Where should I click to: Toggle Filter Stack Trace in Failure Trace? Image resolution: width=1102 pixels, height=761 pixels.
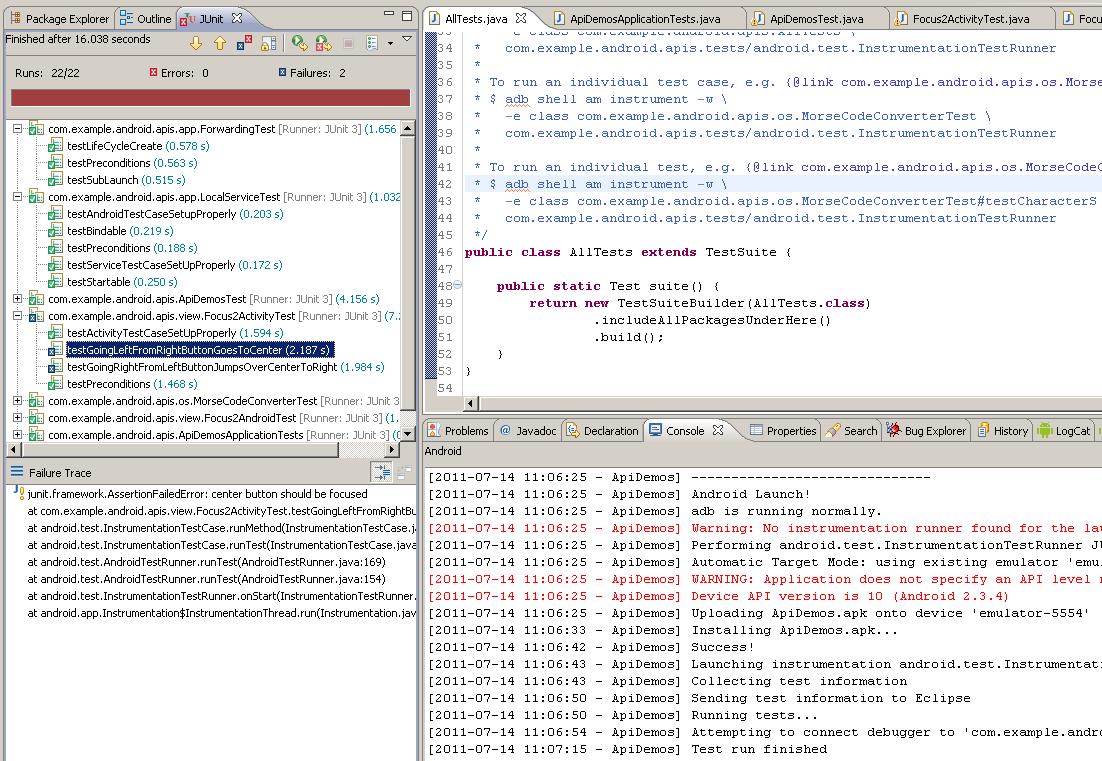pyautogui.click(x=381, y=472)
